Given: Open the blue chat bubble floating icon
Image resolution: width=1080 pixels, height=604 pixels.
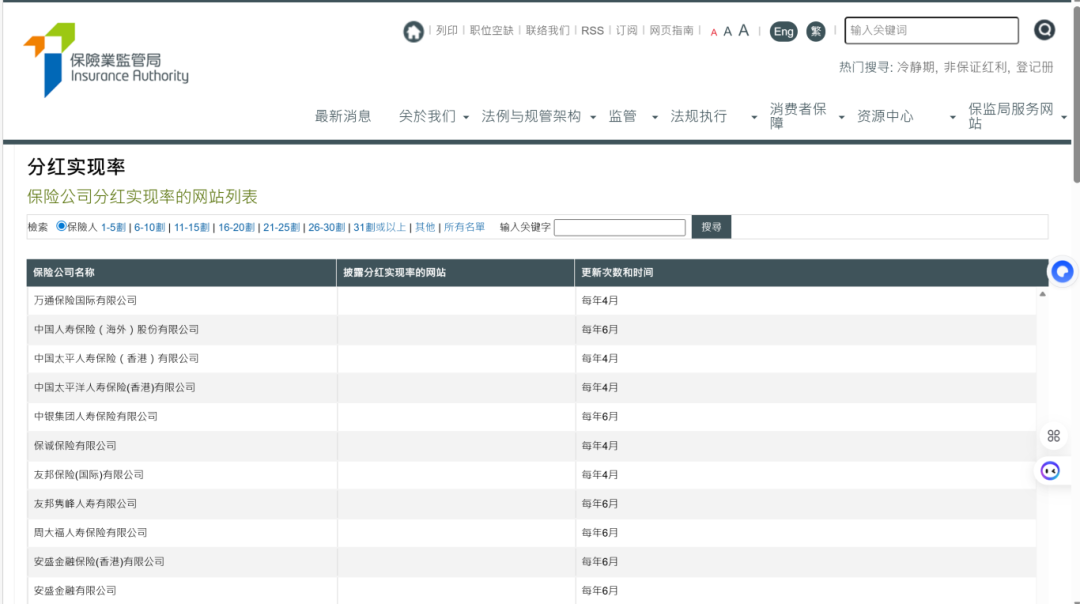Looking at the screenshot, I should 1062,271.
